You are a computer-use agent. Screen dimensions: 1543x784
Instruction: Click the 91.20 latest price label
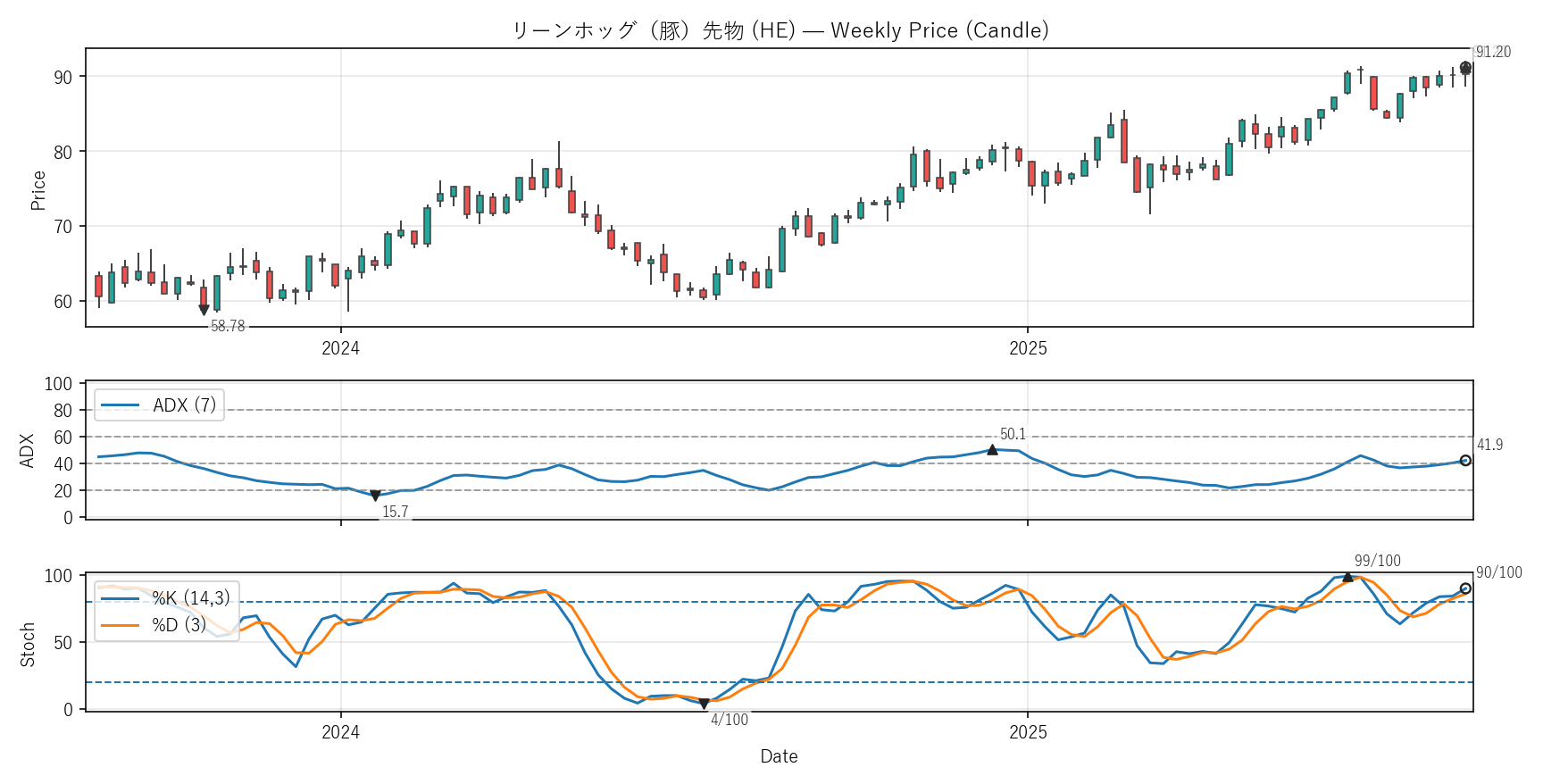coord(1493,52)
